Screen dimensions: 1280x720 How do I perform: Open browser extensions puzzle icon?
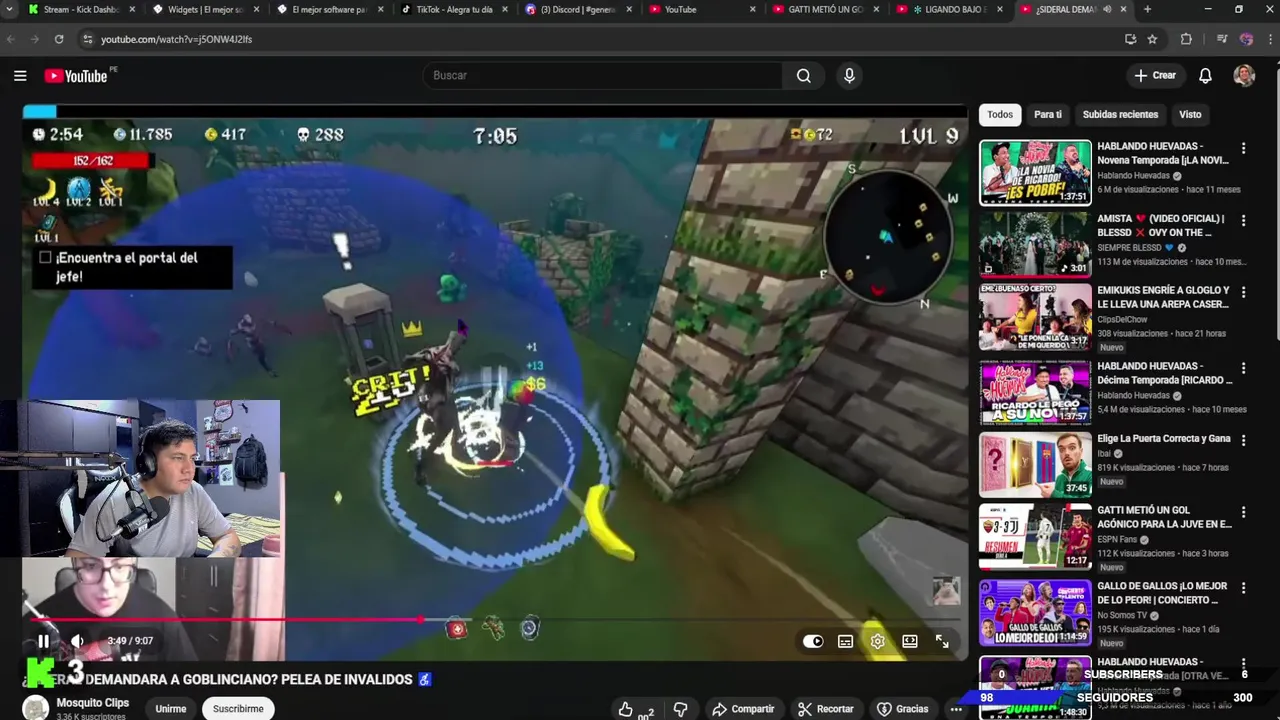(x=1186, y=39)
